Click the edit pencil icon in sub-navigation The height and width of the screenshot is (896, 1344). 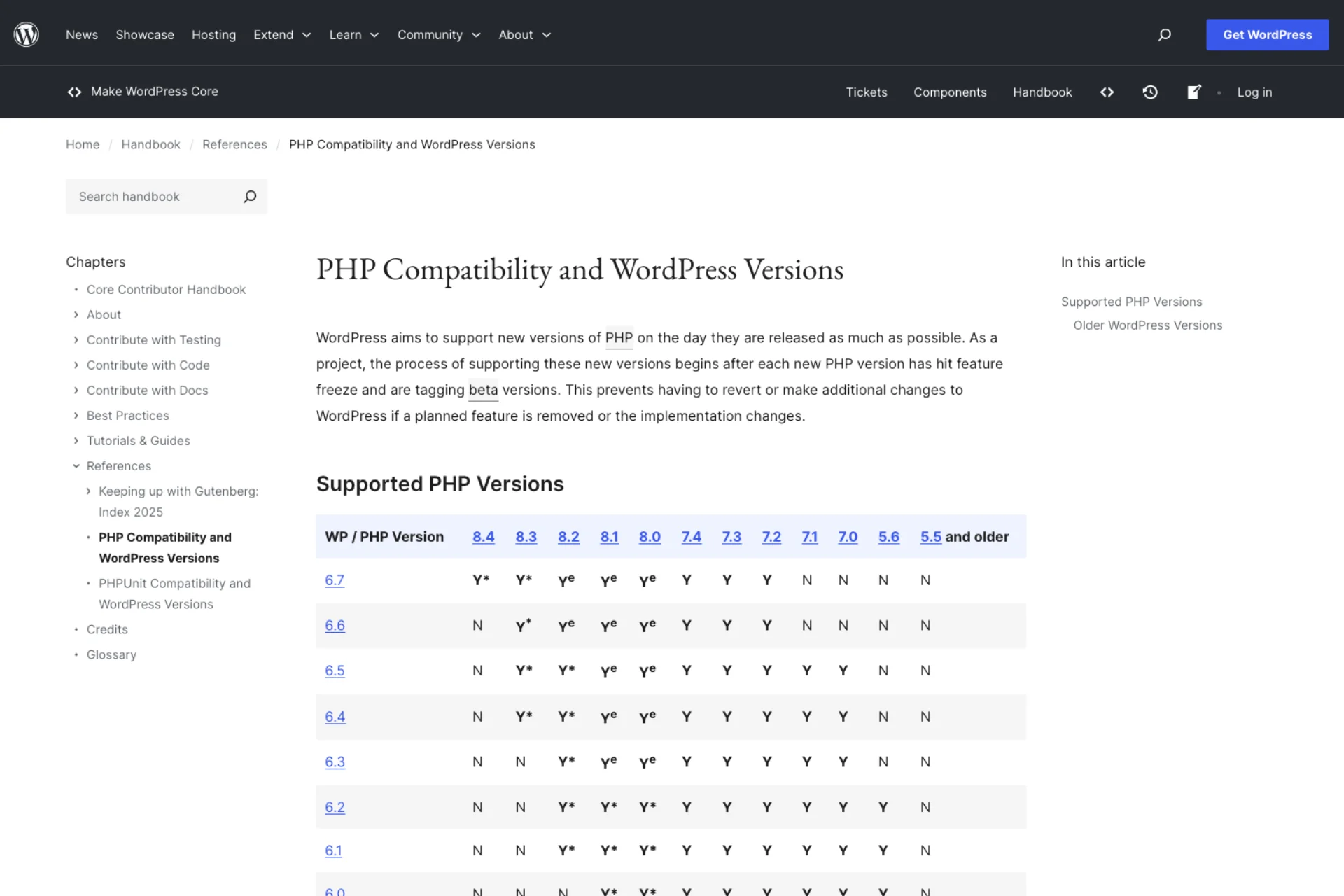click(1194, 92)
